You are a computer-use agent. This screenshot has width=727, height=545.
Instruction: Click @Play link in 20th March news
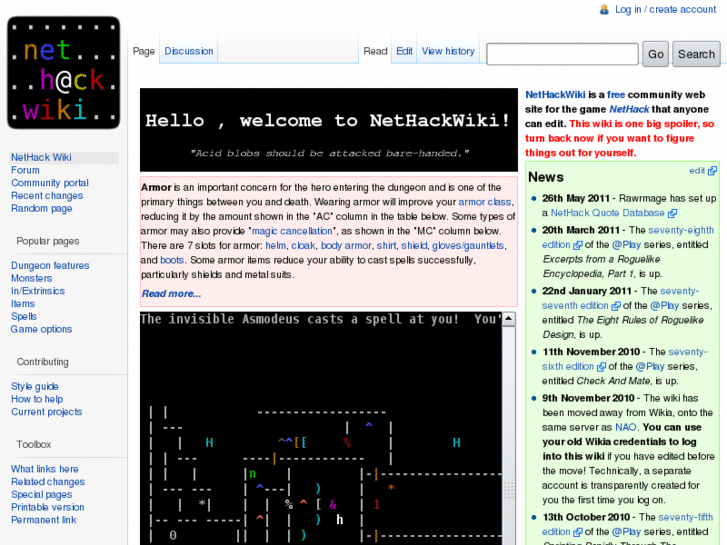pyautogui.click(x=626, y=244)
